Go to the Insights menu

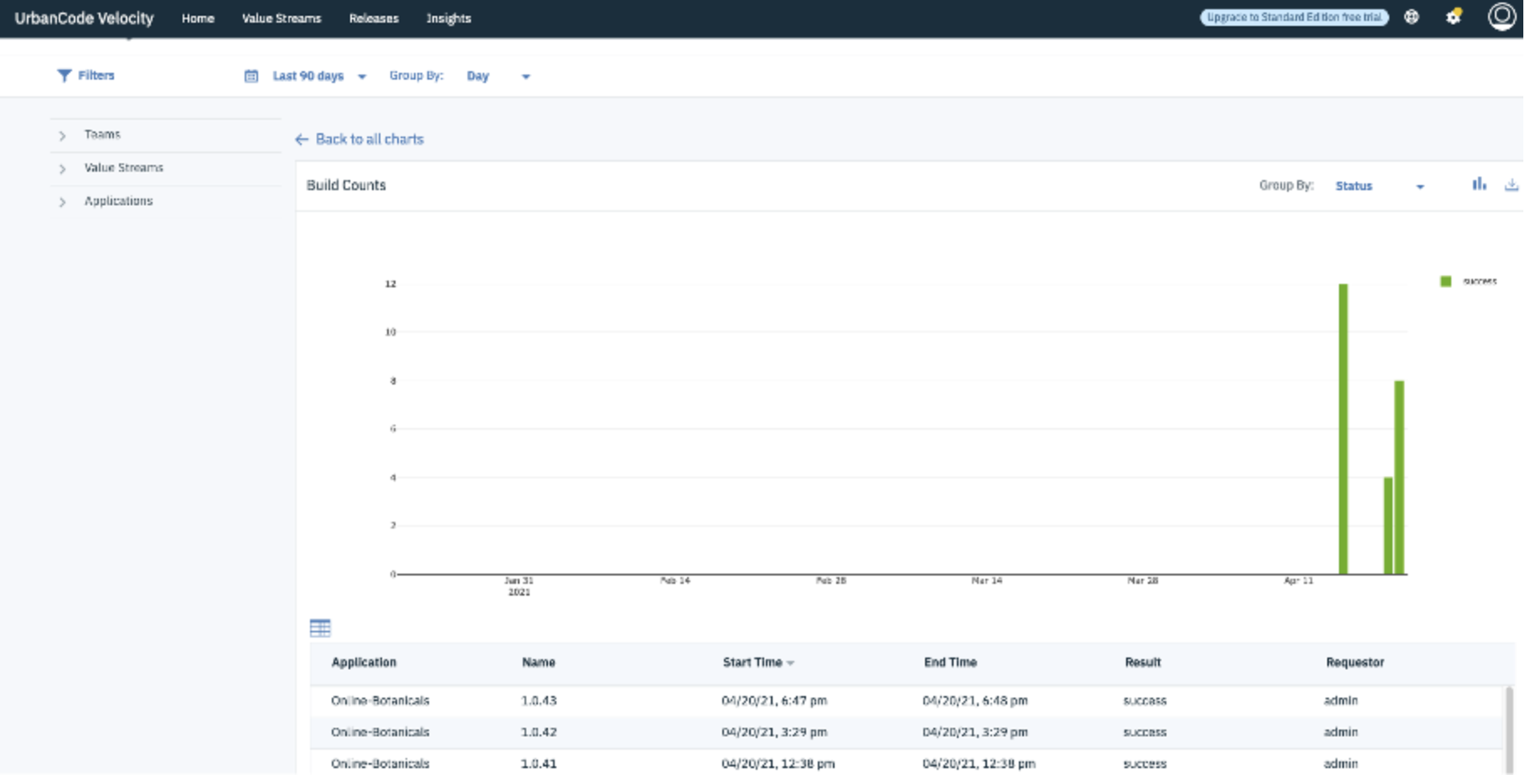tap(448, 18)
